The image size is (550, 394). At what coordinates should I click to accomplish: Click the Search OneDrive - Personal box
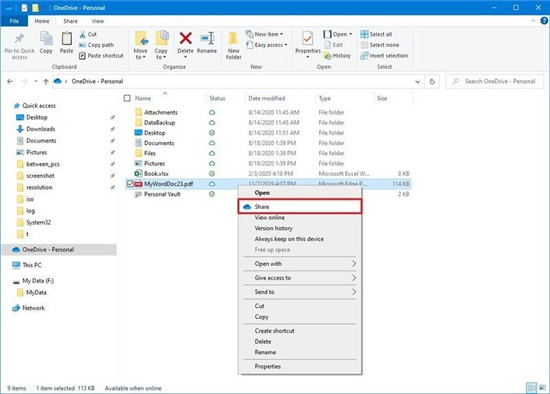(x=495, y=81)
